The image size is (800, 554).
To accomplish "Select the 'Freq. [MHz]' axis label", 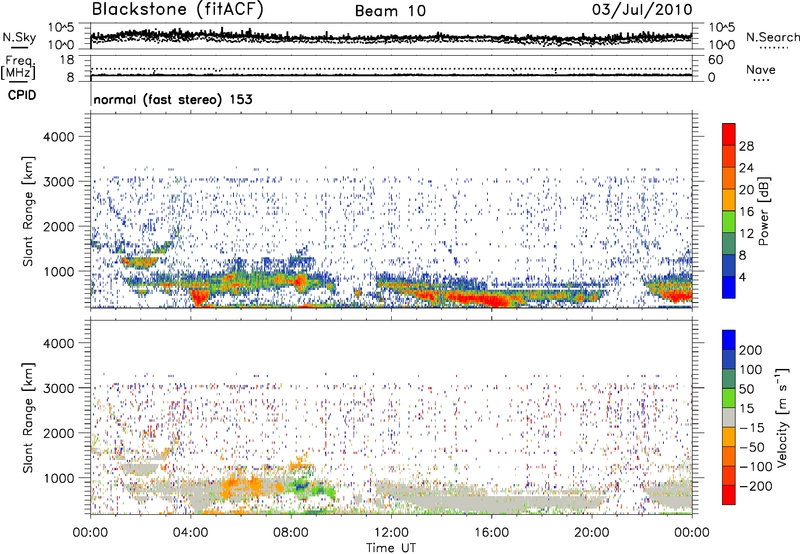I will [x=19, y=68].
